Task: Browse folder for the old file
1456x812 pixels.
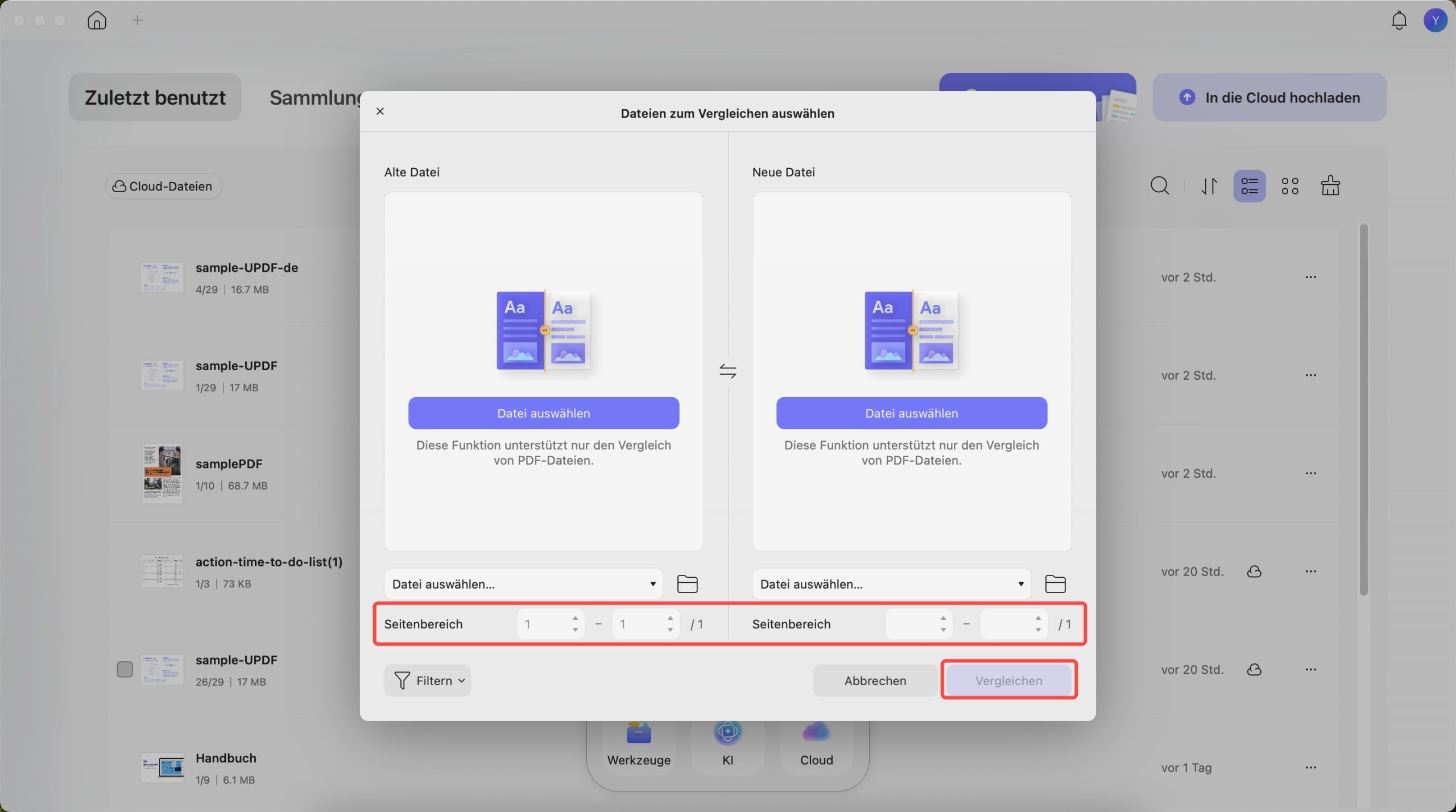Action: [687, 584]
